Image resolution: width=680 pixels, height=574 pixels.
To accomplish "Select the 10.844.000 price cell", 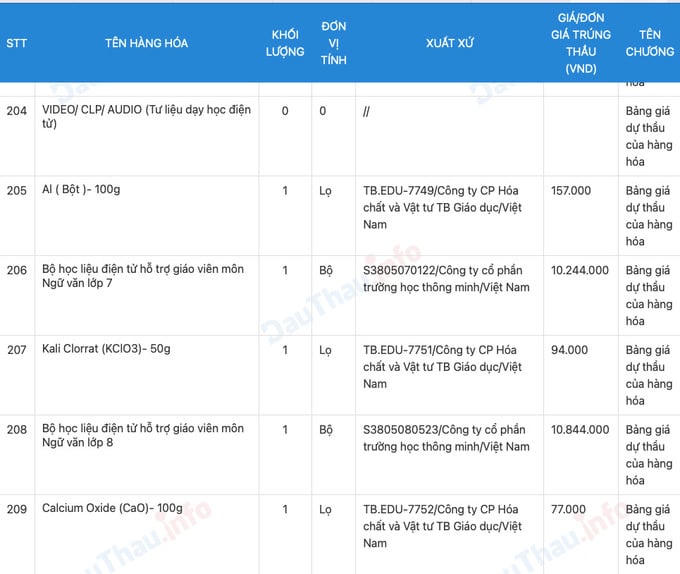I will 580,429.
